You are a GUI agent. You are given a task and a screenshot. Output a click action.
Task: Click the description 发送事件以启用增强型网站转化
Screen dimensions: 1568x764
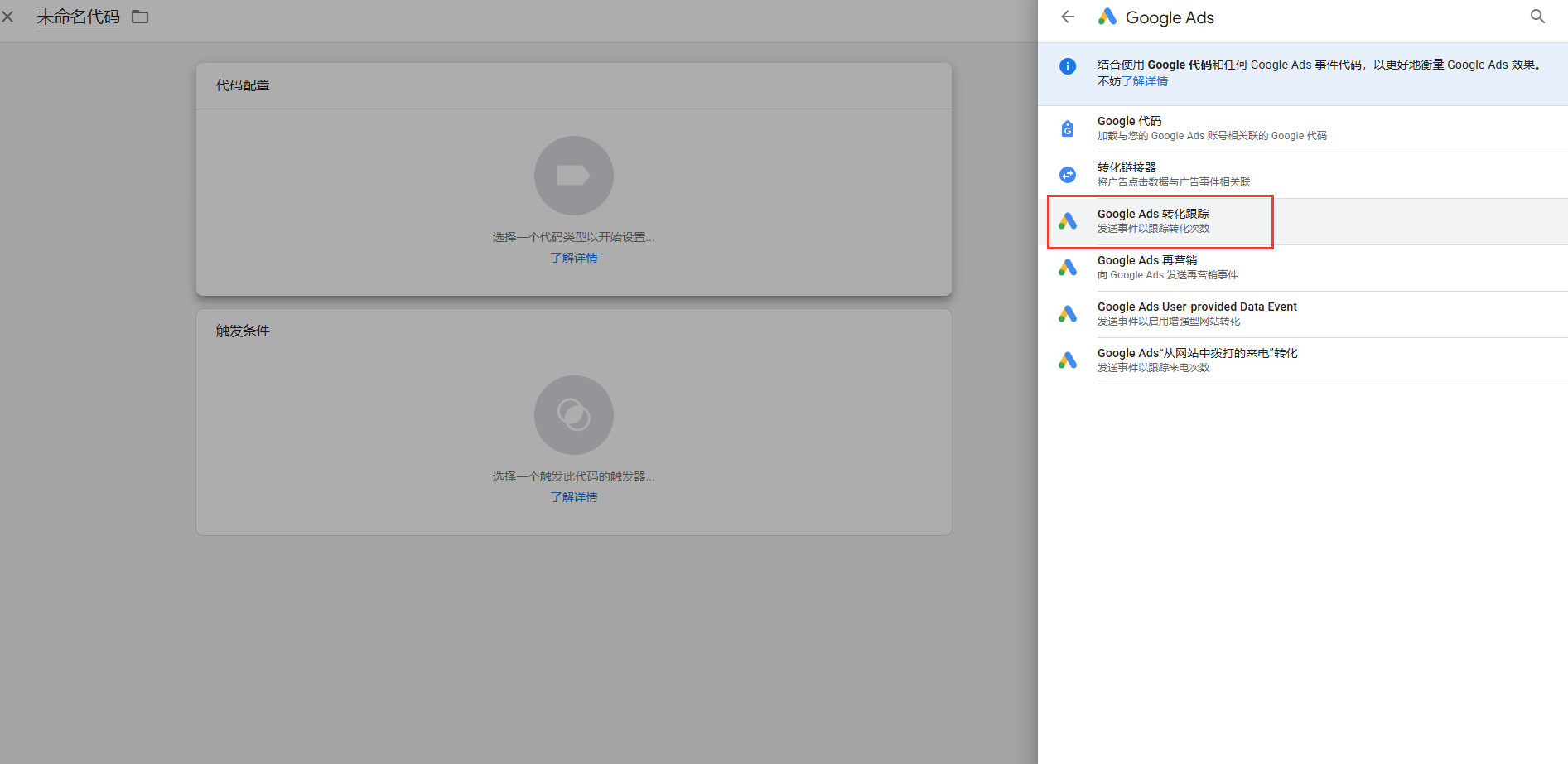click(1169, 322)
